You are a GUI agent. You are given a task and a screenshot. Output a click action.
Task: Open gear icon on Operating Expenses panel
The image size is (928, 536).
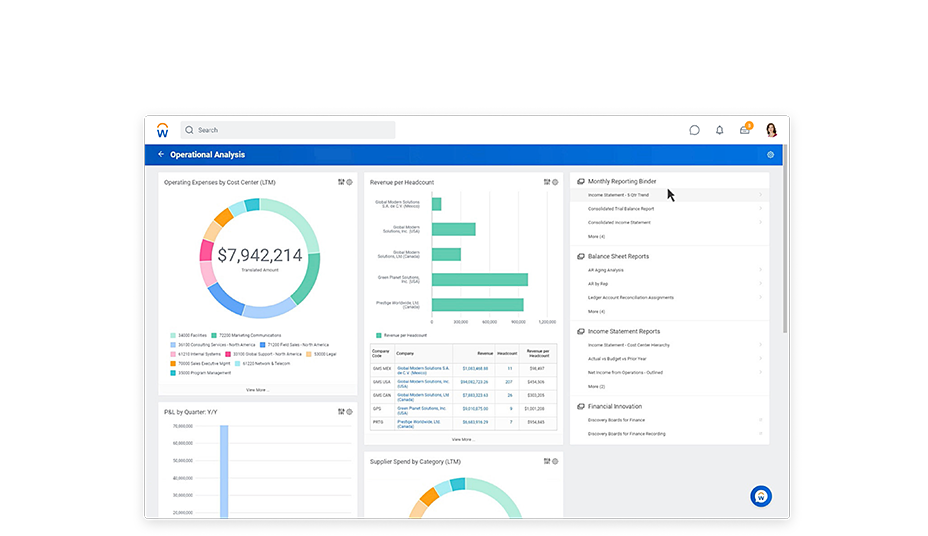349,182
